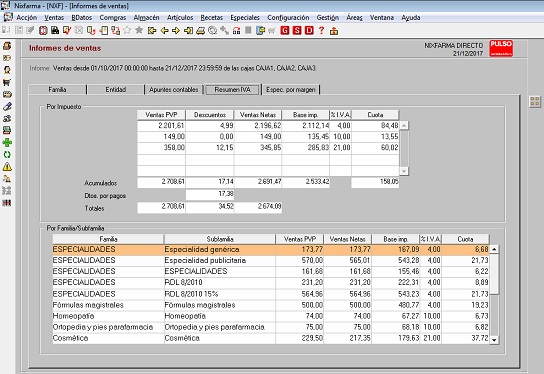The height and width of the screenshot is (374, 544).
Task: Open the Configuración menu
Action: point(288,17)
